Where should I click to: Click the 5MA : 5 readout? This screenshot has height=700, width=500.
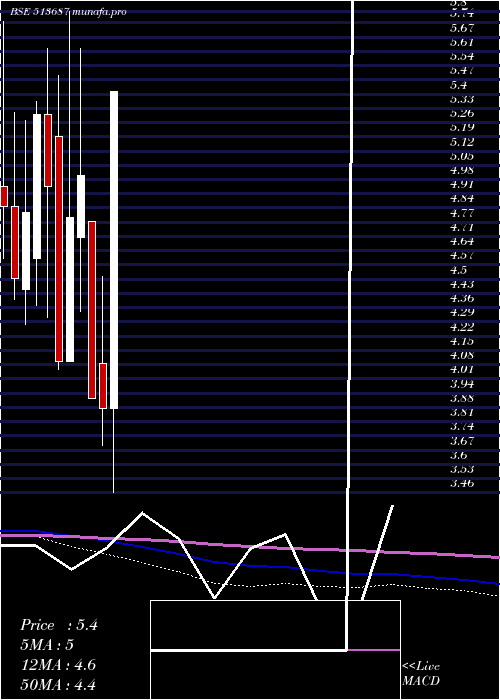(x=47, y=645)
